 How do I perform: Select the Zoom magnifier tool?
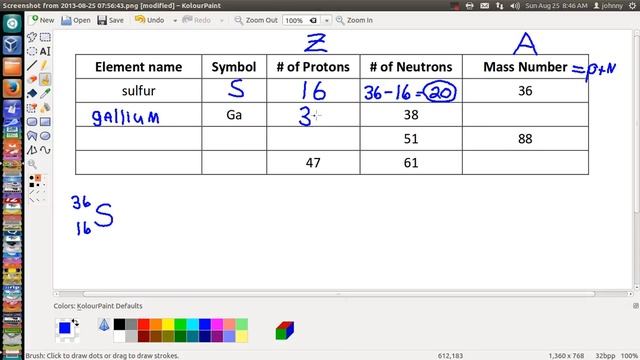[32, 164]
